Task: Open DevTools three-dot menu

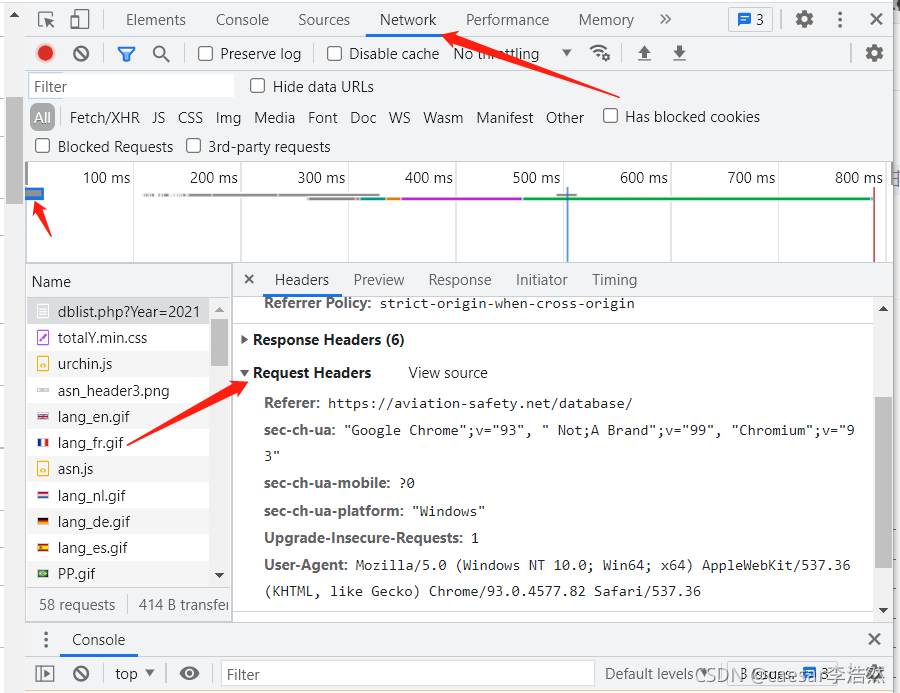Action: [840, 20]
